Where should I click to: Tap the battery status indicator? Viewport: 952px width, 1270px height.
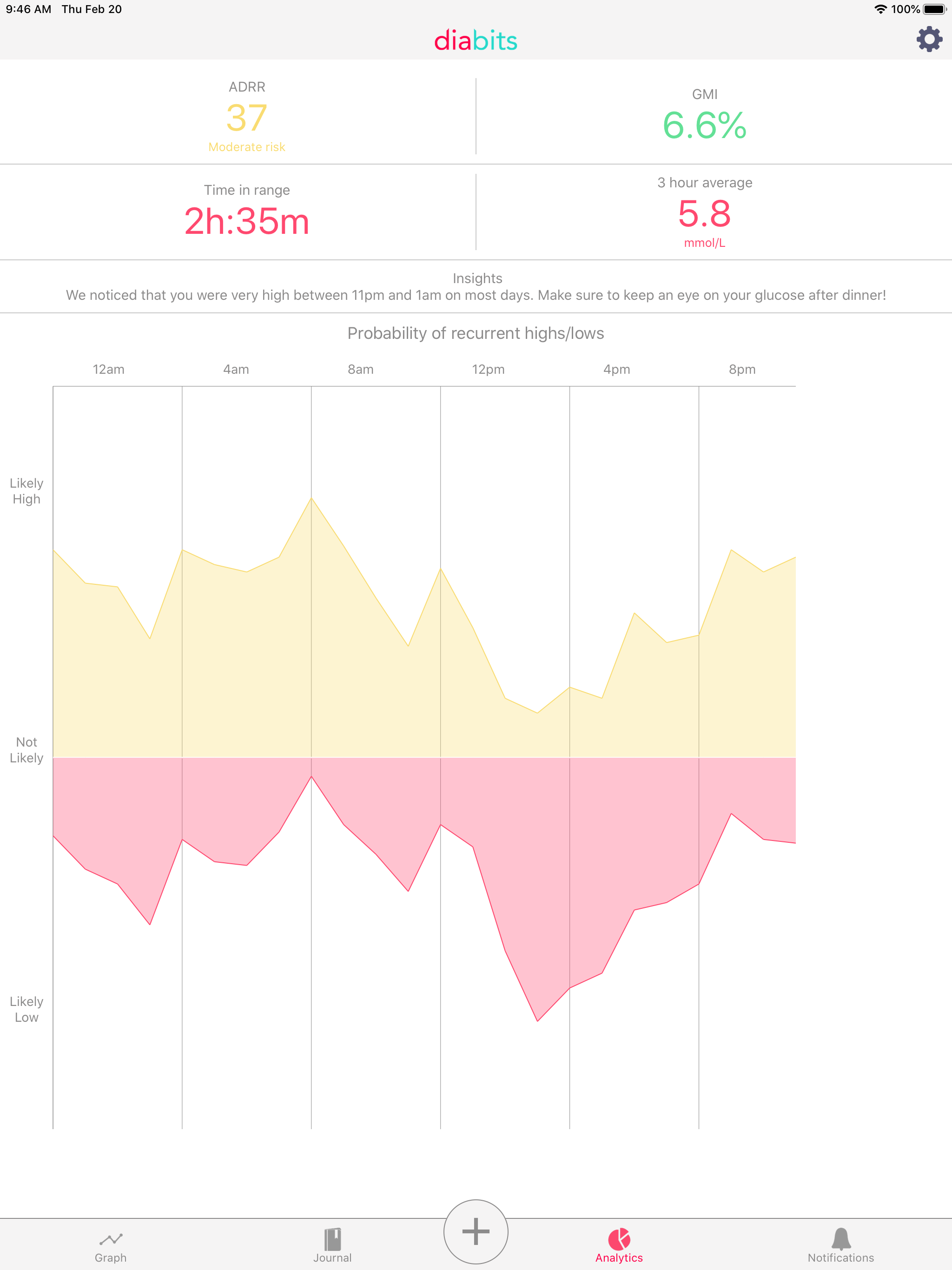coord(933,9)
